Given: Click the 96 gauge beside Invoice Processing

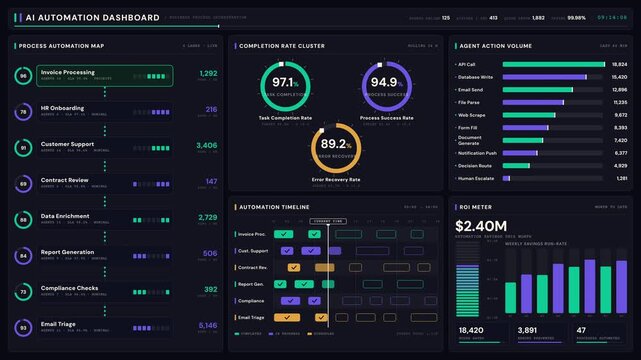Looking at the screenshot, I should coord(23,76).
